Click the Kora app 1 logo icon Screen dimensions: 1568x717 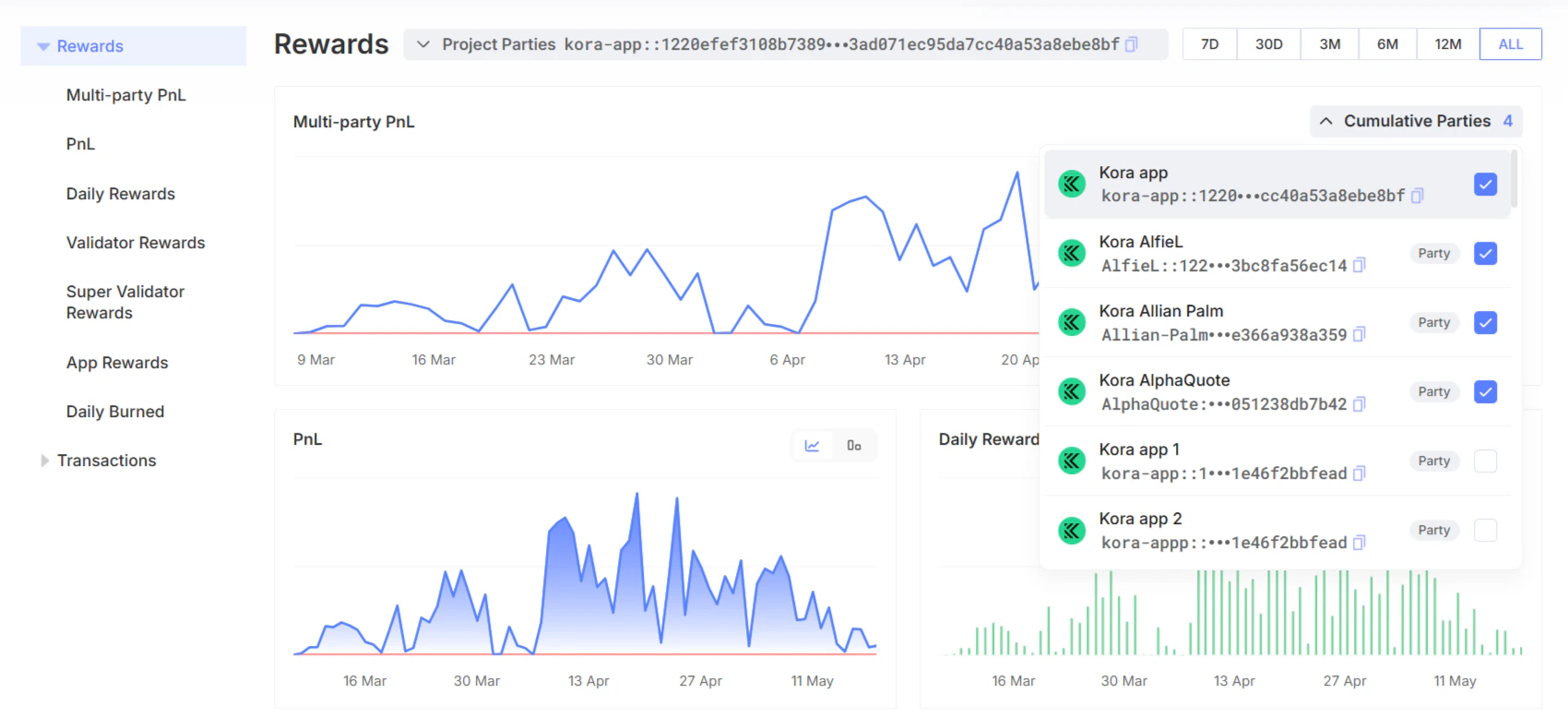[x=1072, y=461]
